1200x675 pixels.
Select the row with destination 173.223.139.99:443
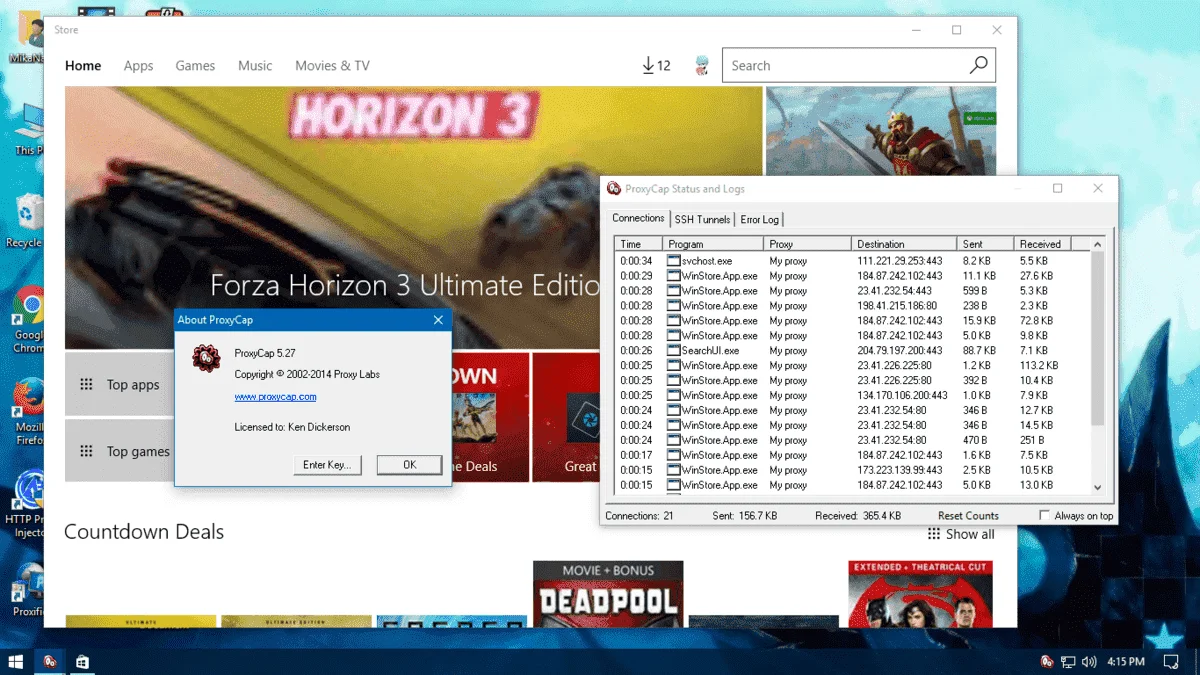[852, 470]
